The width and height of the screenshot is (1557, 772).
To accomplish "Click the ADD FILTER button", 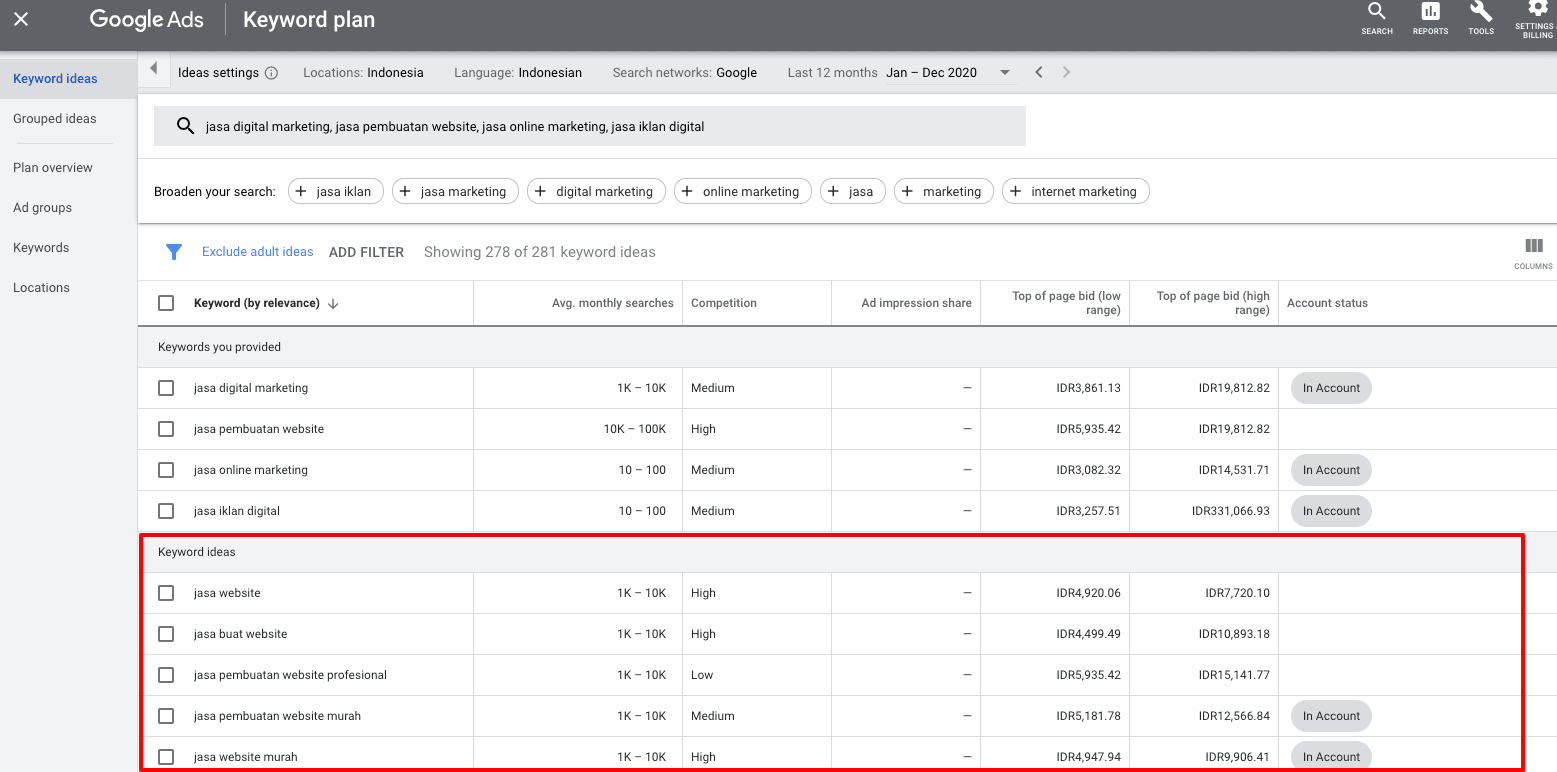I will pos(366,252).
